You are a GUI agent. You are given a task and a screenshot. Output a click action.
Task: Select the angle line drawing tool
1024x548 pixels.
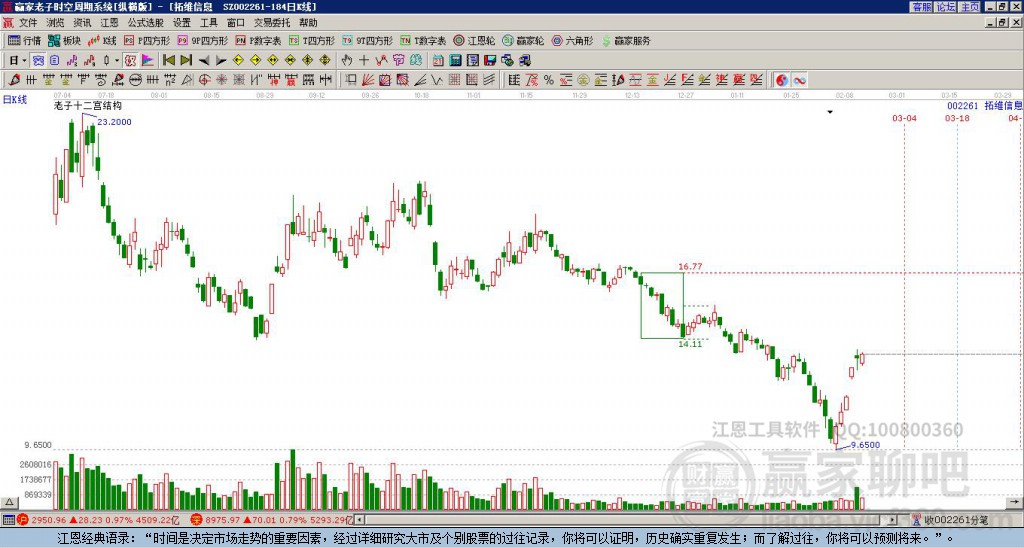(x=419, y=80)
